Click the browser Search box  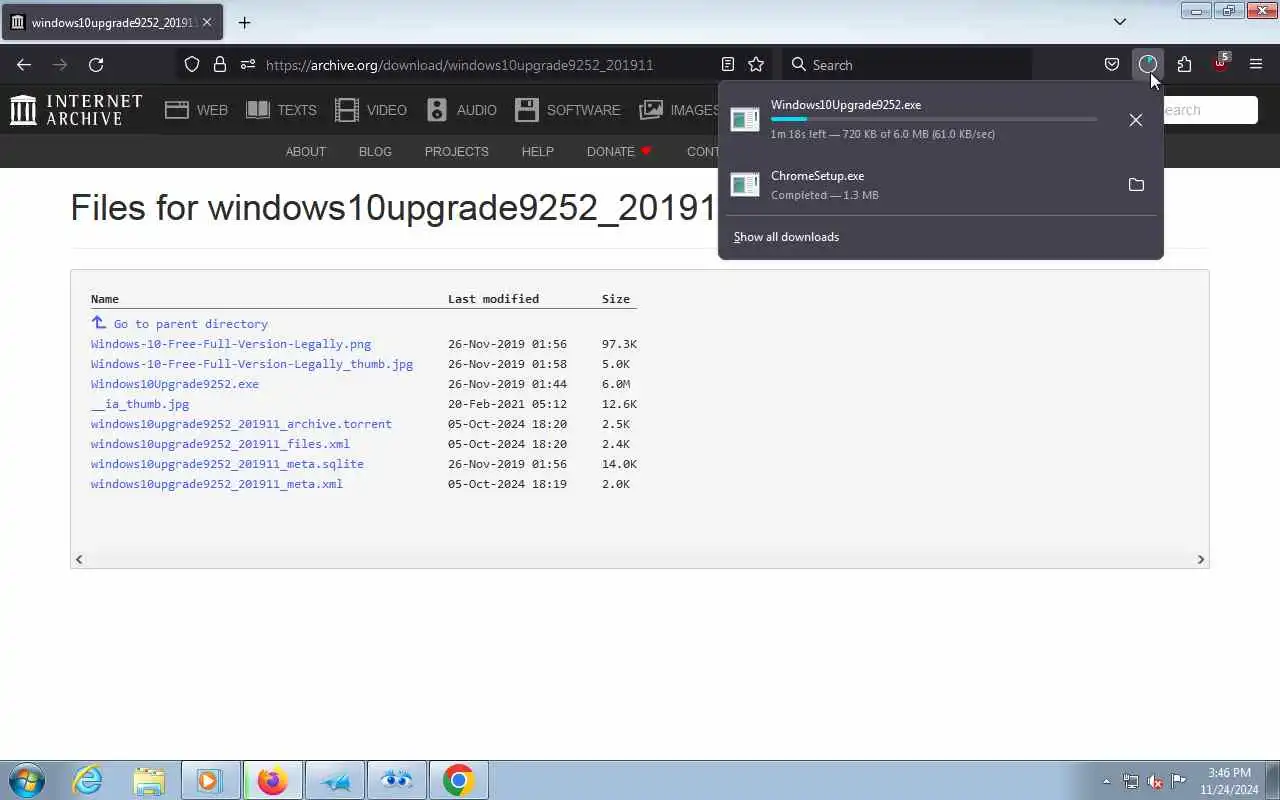[906, 64]
